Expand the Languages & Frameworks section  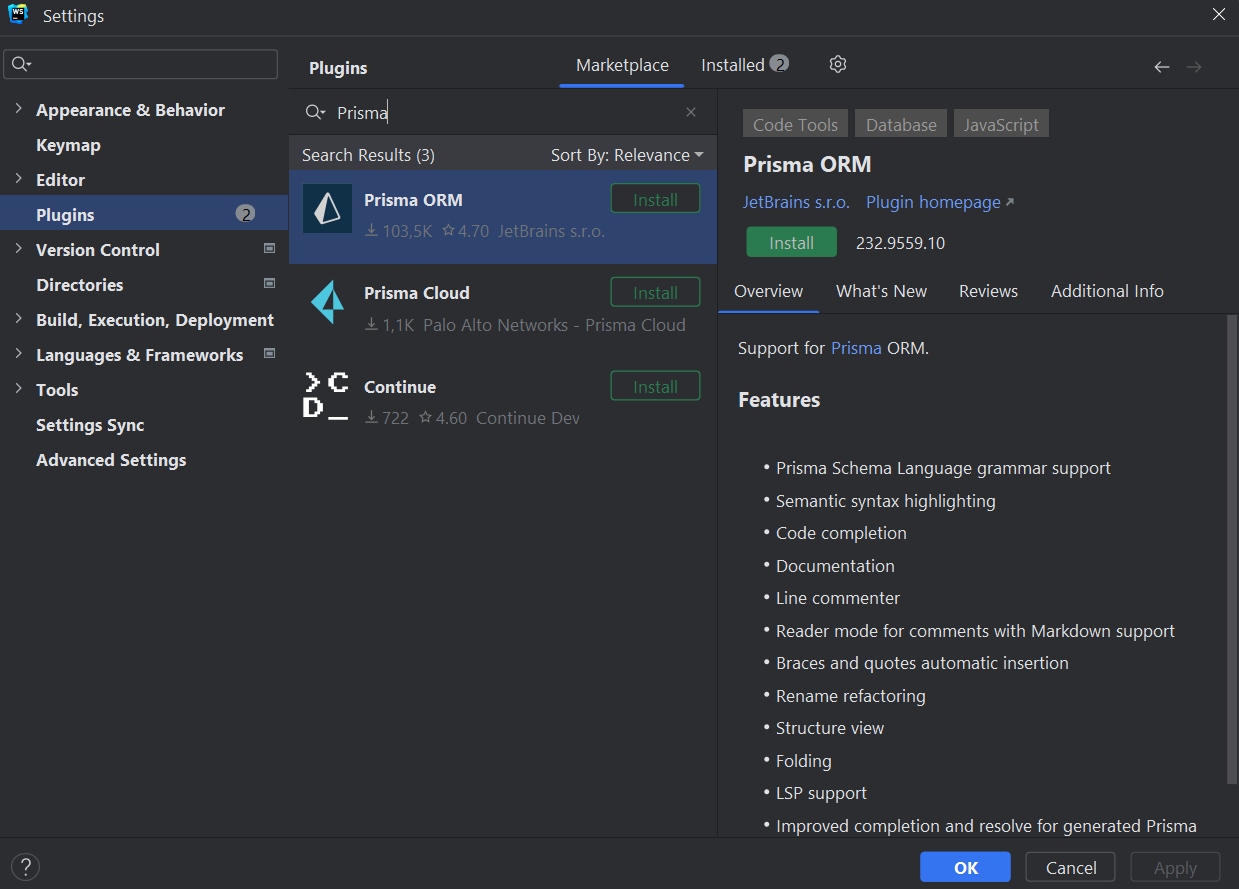[x=18, y=354]
